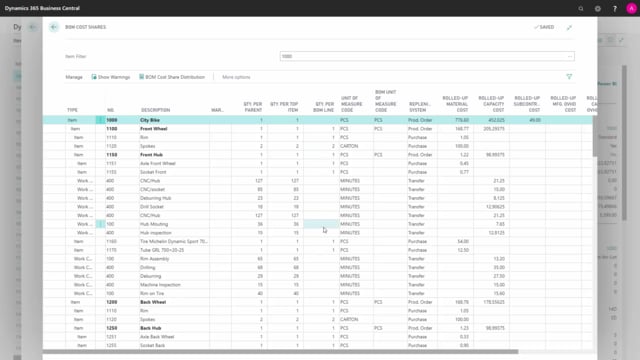Select the Hub inspection description
The height and width of the screenshot is (360, 640).
point(156,233)
